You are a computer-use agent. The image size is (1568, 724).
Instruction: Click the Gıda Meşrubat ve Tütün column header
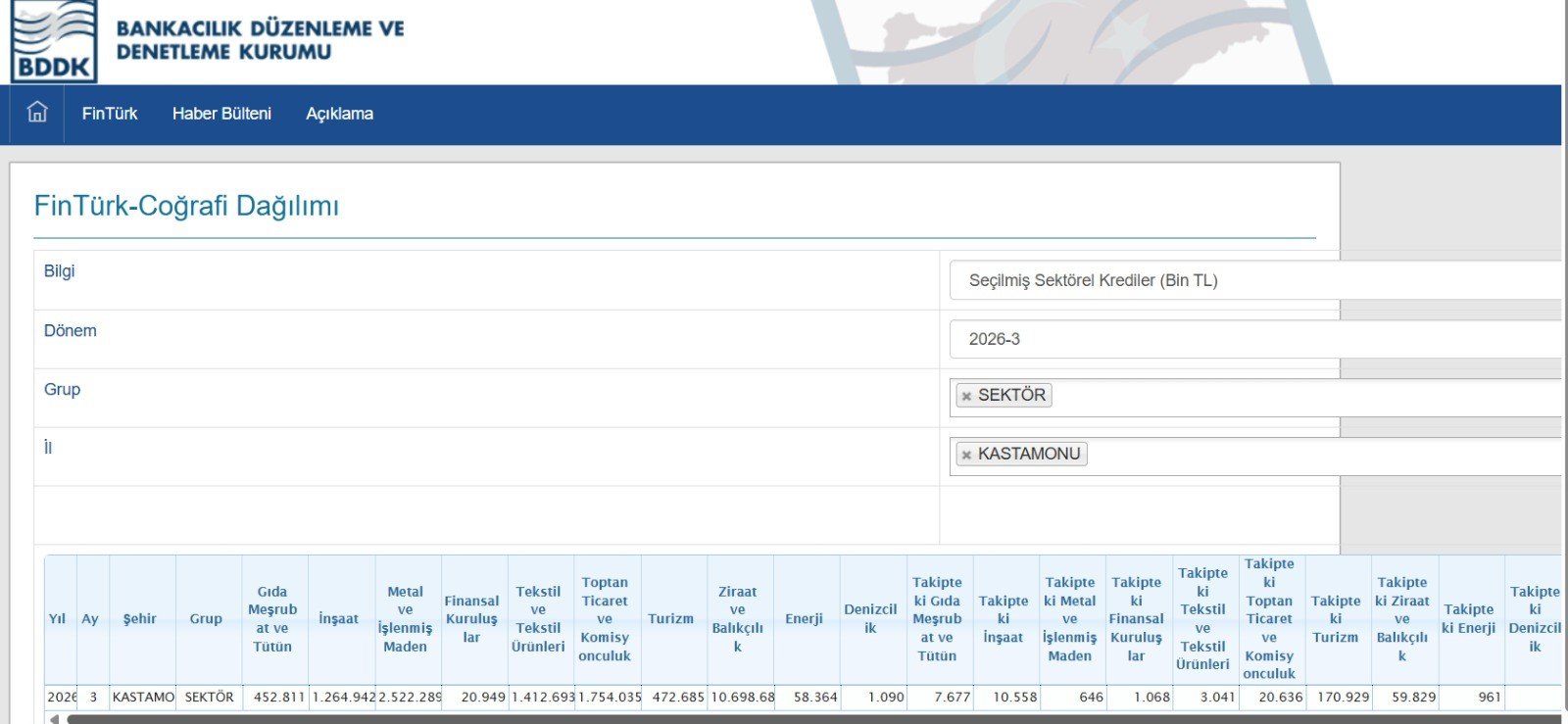coord(275,619)
